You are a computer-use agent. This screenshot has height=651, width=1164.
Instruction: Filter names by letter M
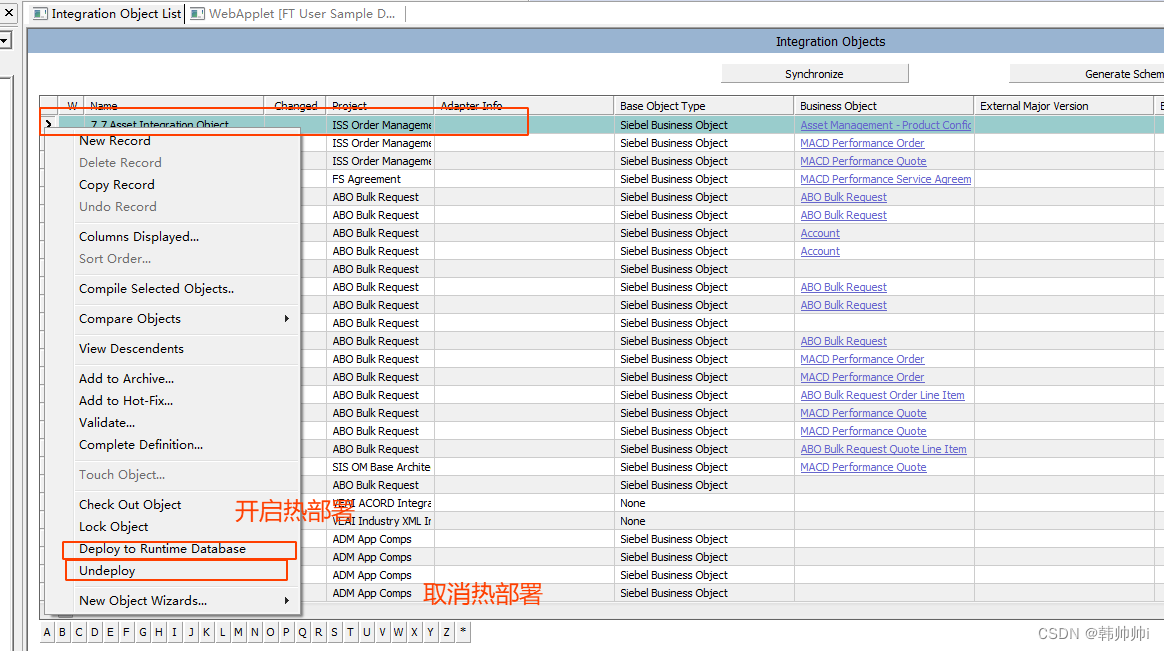coord(238,632)
